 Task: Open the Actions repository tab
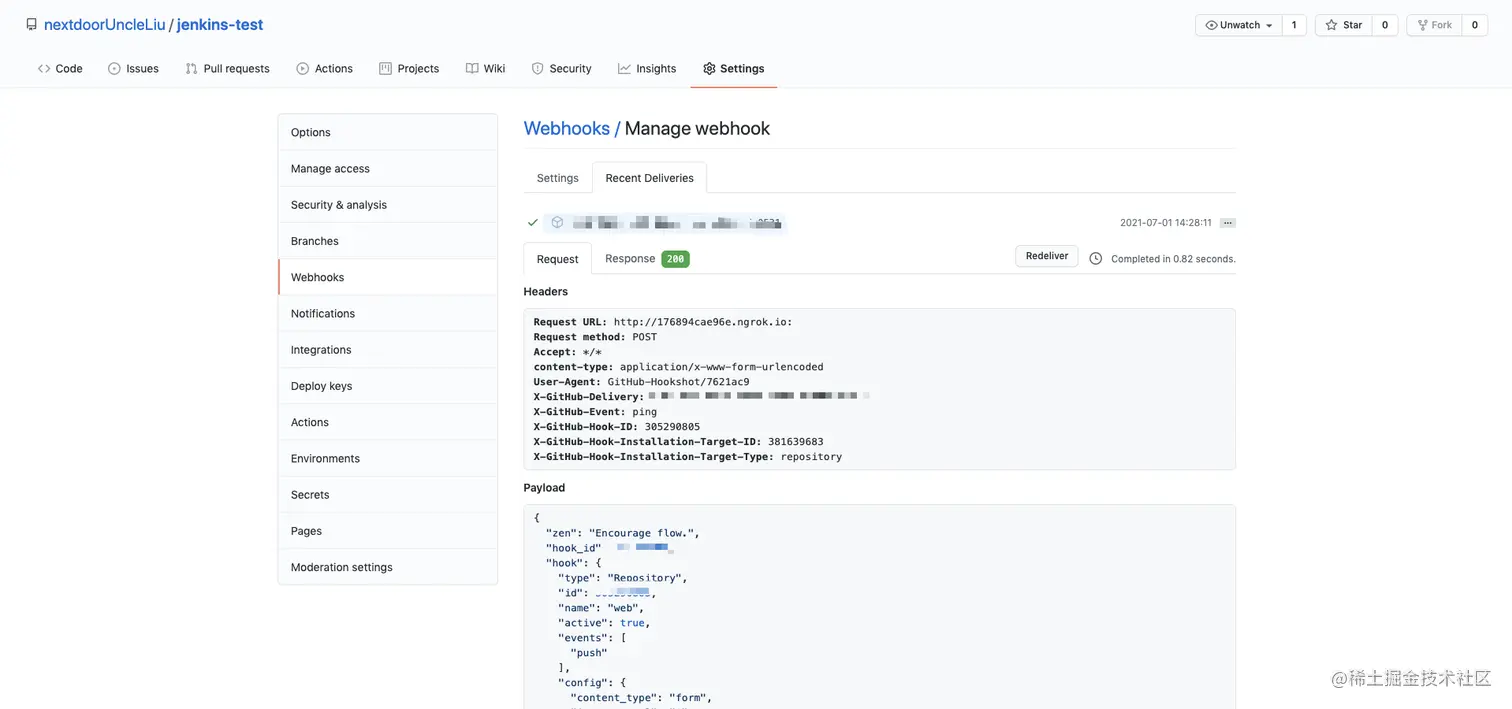(x=324, y=68)
